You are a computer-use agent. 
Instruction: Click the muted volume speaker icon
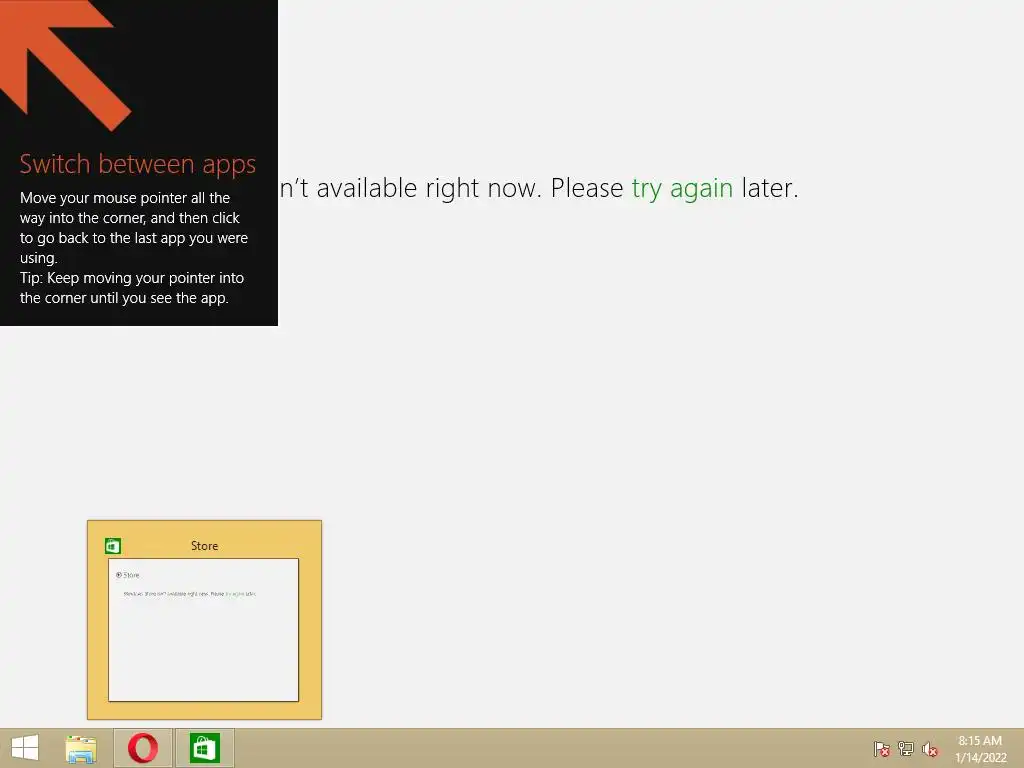(930, 749)
